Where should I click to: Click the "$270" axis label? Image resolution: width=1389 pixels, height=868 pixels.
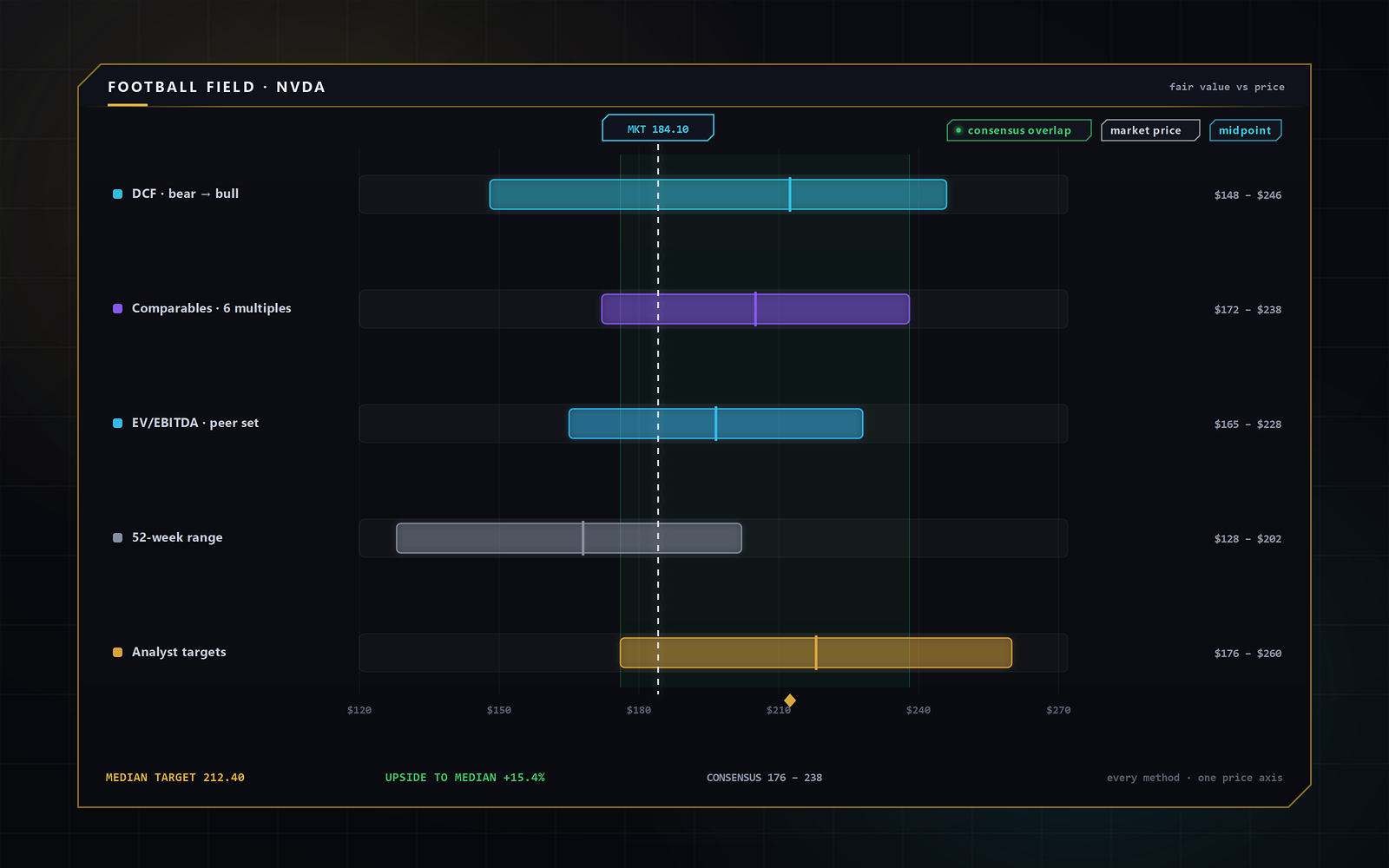(x=1058, y=710)
